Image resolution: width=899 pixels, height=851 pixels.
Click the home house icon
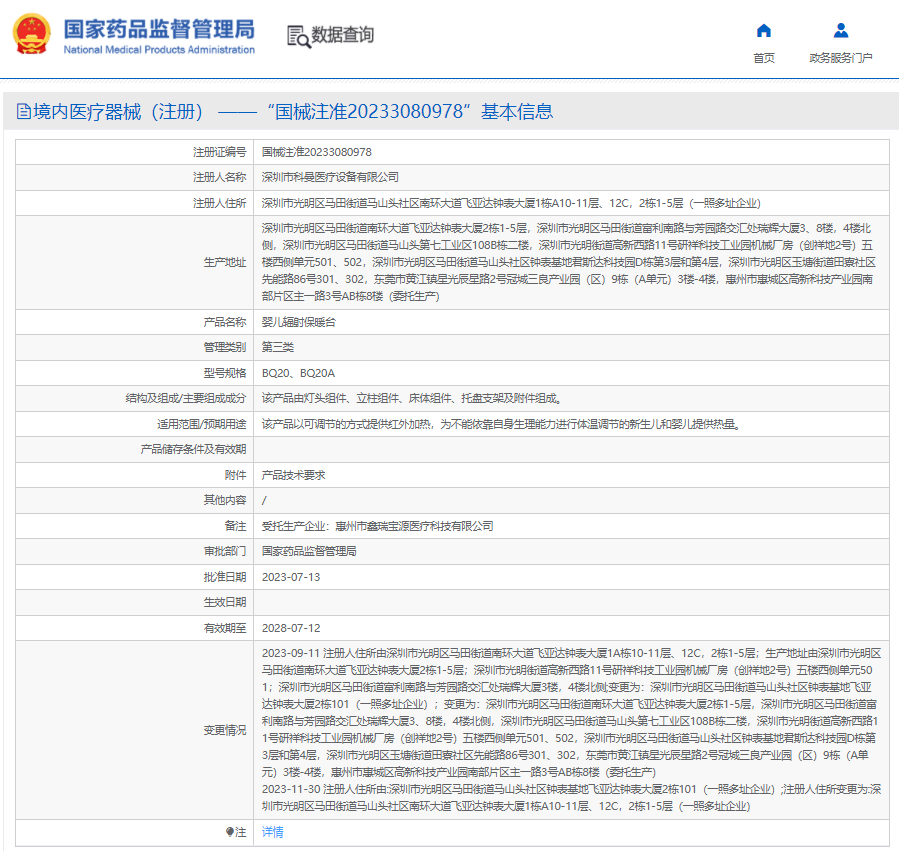(x=764, y=30)
